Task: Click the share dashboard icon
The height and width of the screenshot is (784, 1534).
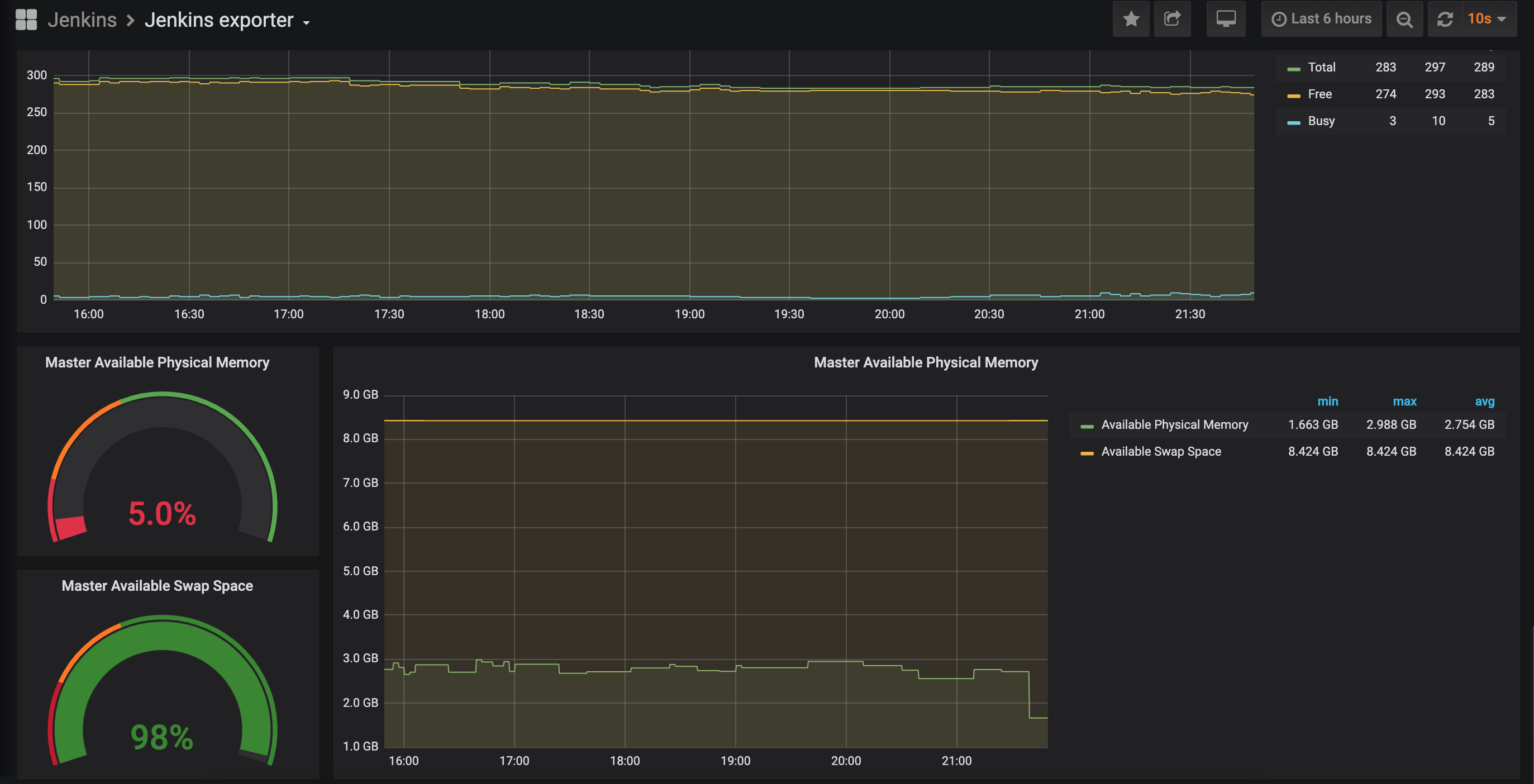Action: click(x=1172, y=19)
